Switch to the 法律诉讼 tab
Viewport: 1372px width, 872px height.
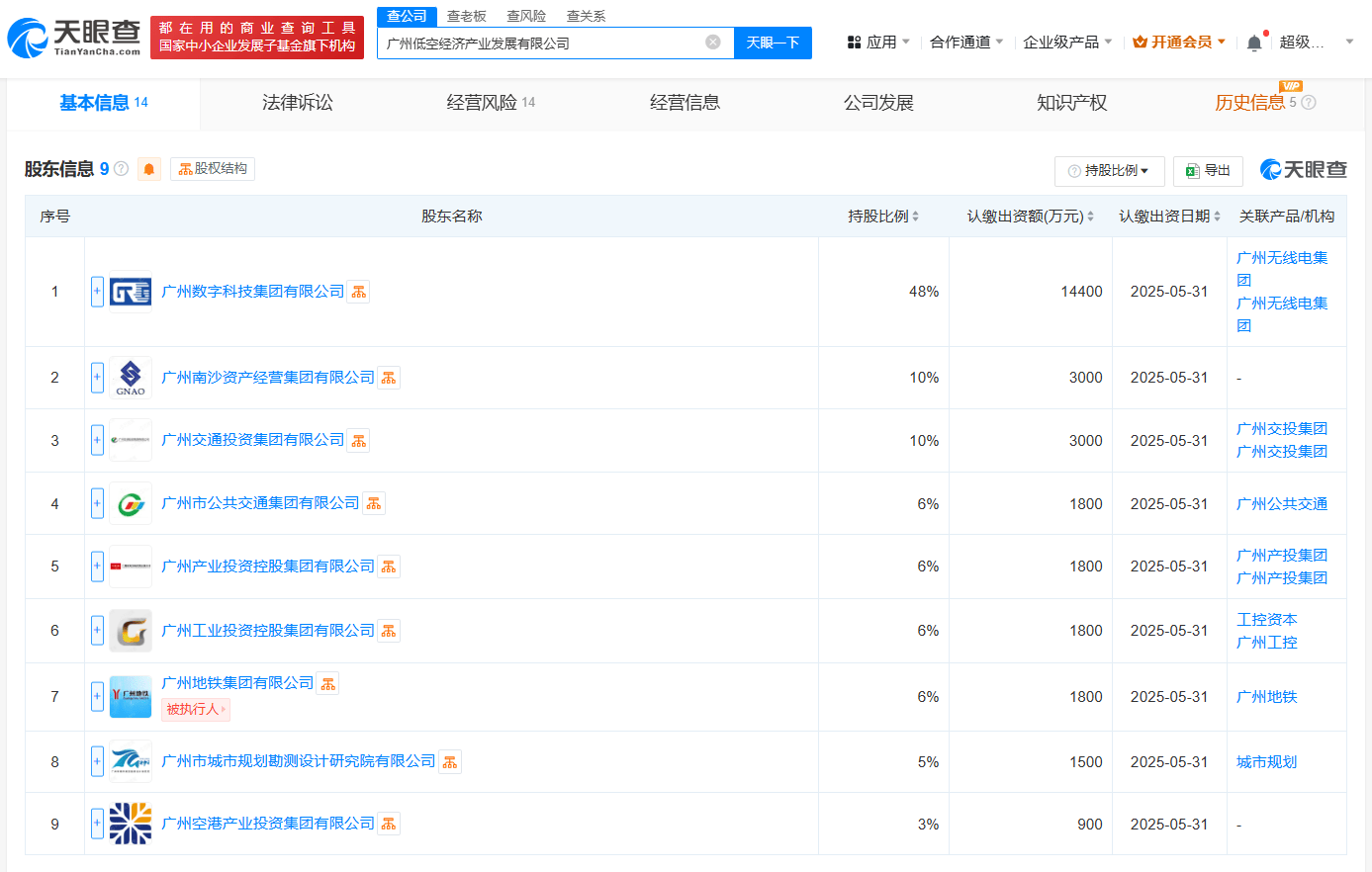(x=297, y=103)
